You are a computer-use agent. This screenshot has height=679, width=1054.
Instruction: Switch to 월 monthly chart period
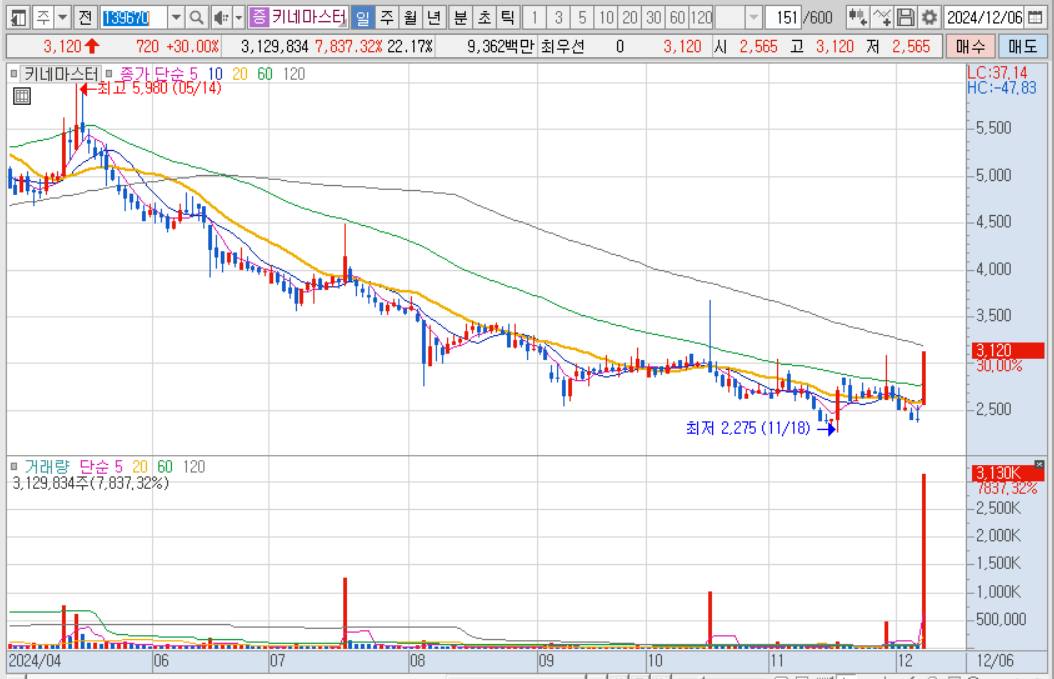coord(410,17)
